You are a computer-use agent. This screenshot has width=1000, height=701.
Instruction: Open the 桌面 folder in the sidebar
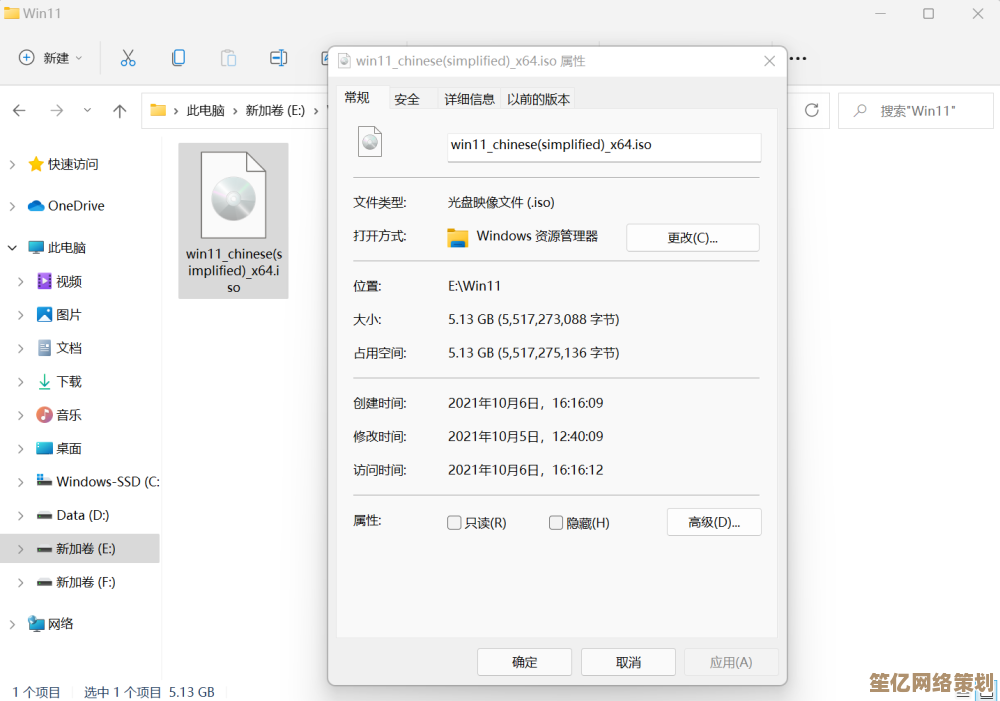(x=69, y=448)
